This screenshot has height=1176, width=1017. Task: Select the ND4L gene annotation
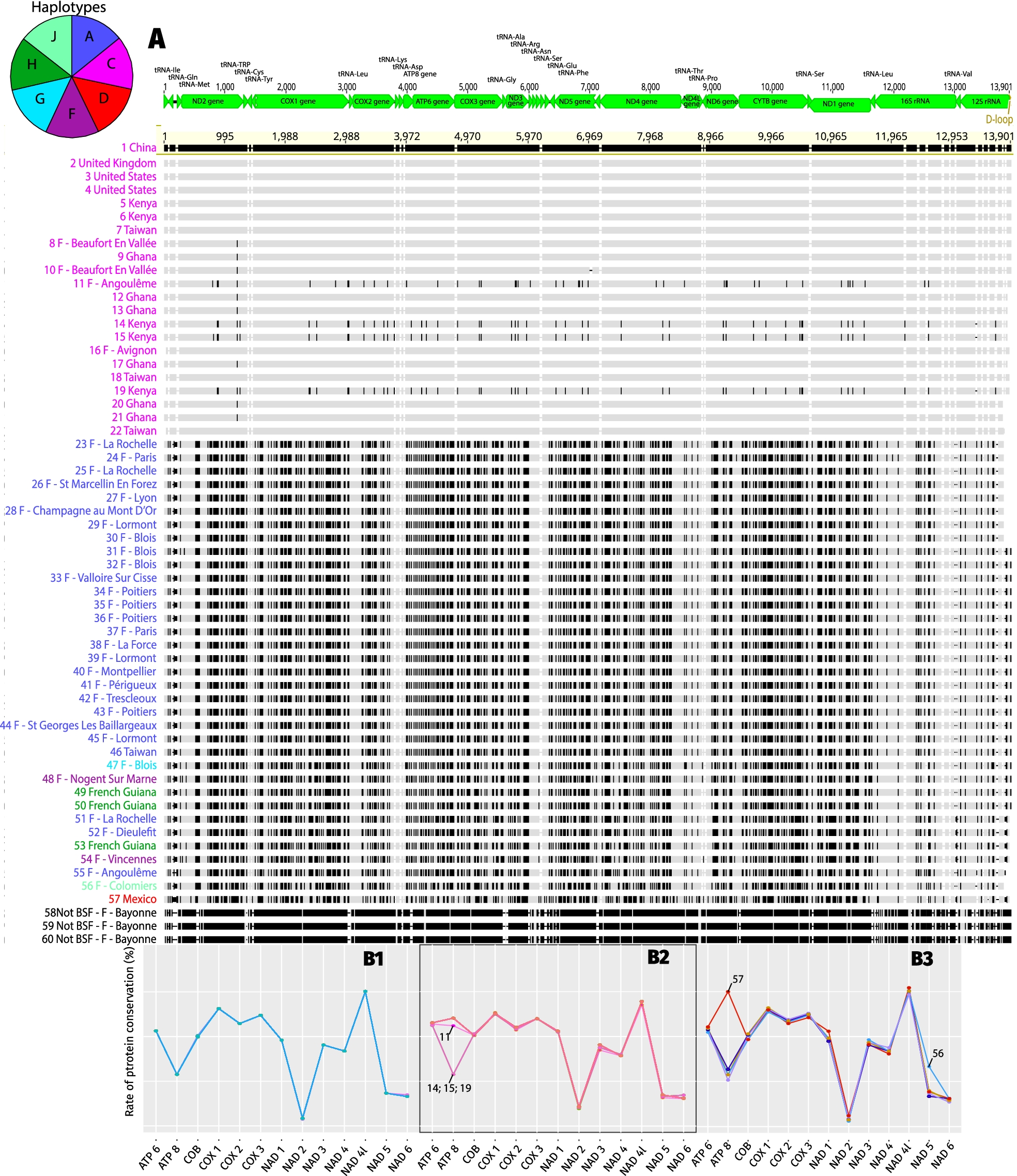691,102
